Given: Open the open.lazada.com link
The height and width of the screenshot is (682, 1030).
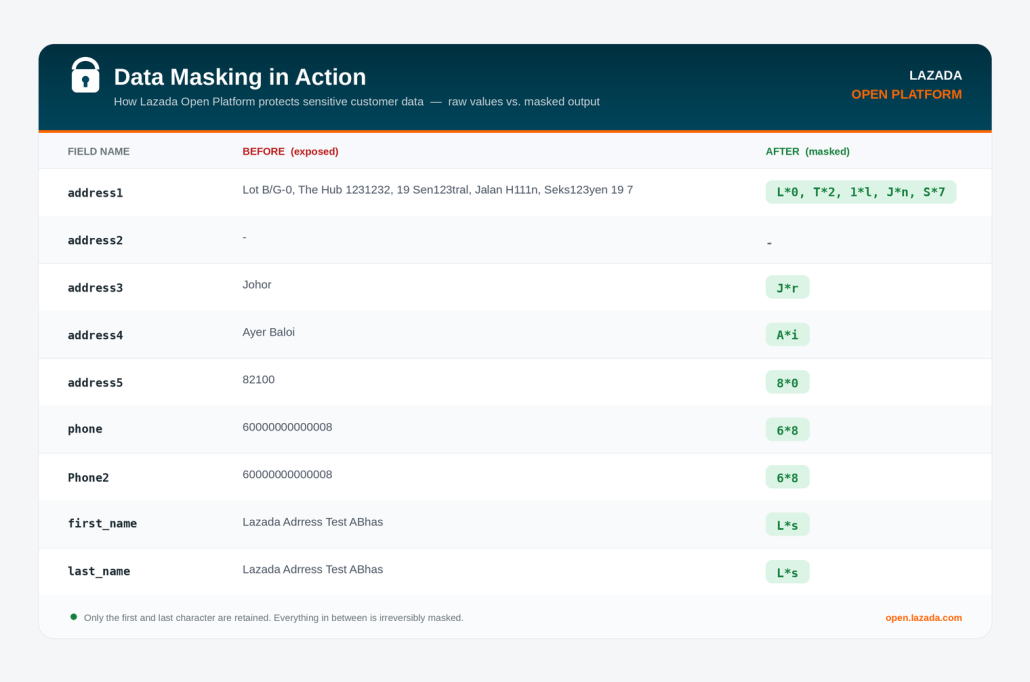Looking at the screenshot, I should (x=923, y=618).
